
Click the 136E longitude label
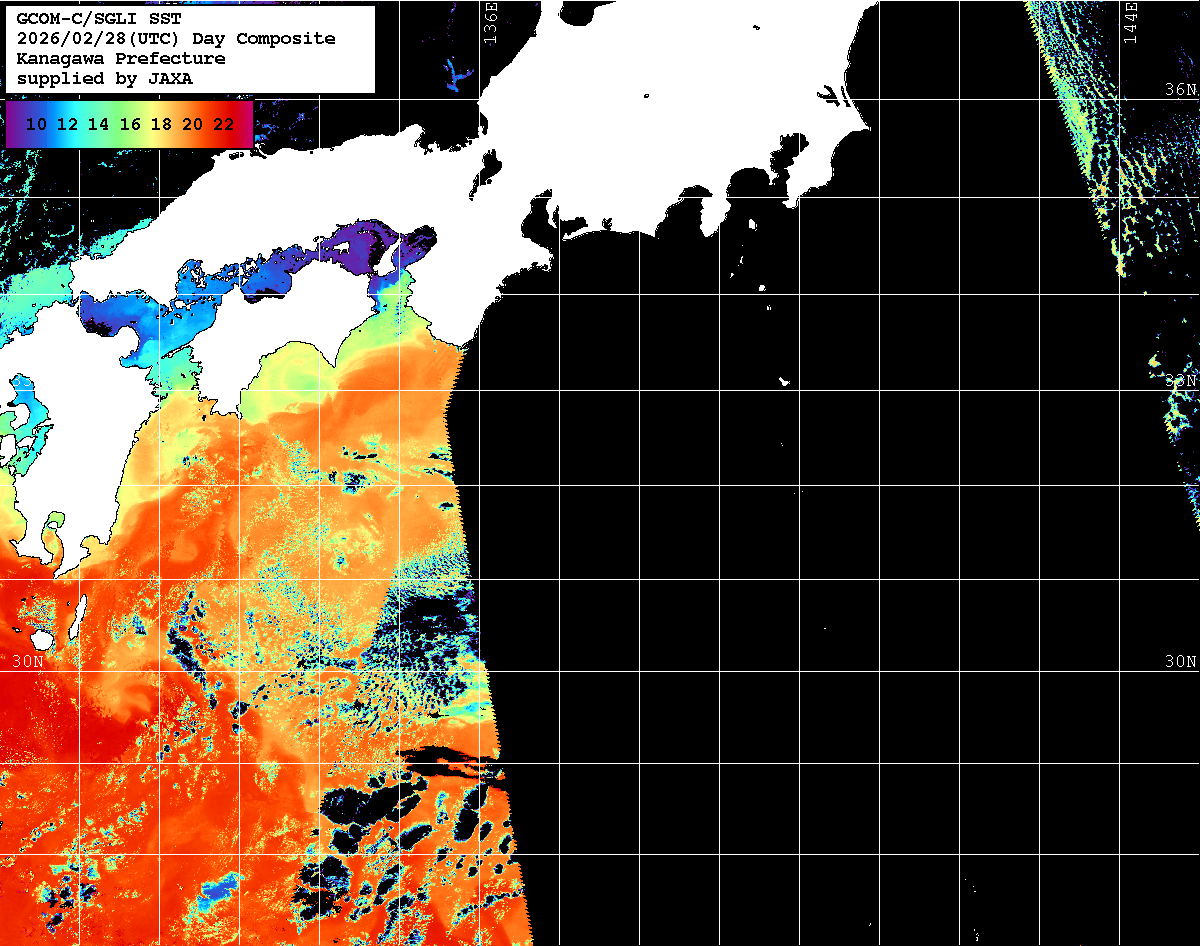(490, 20)
